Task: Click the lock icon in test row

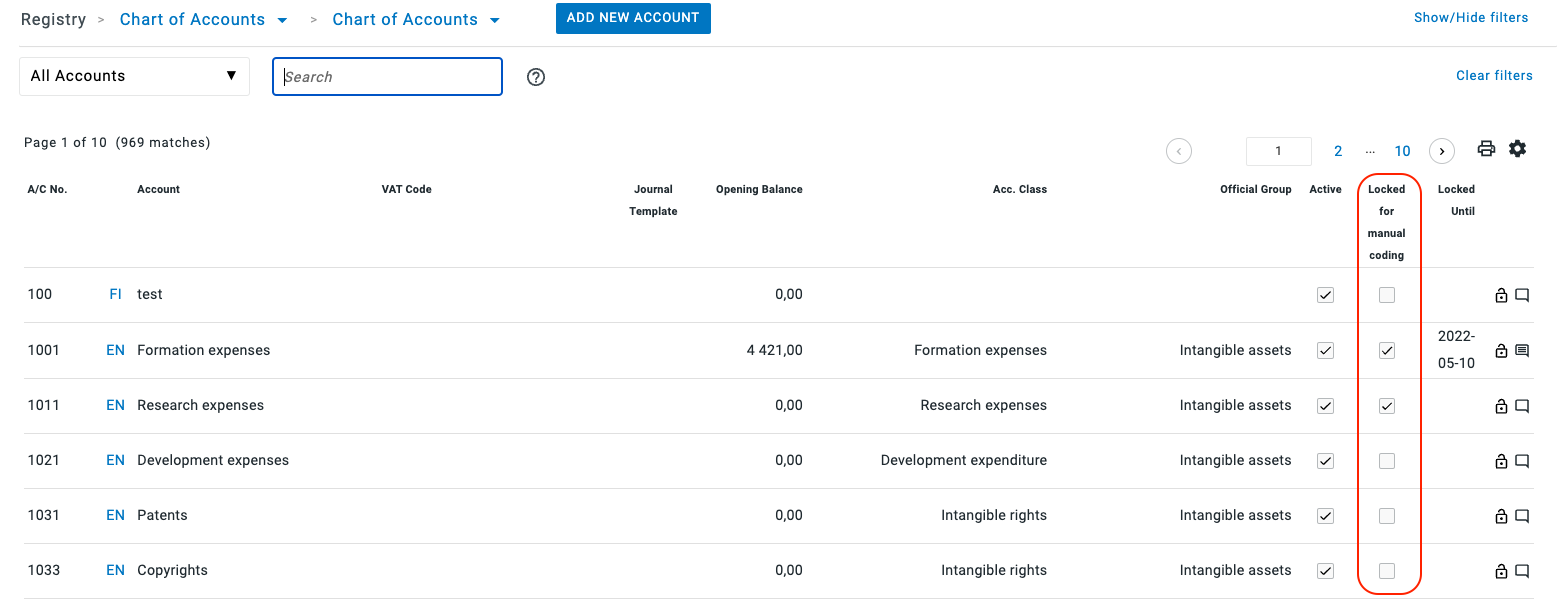Action: click(x=1501, y=295)
